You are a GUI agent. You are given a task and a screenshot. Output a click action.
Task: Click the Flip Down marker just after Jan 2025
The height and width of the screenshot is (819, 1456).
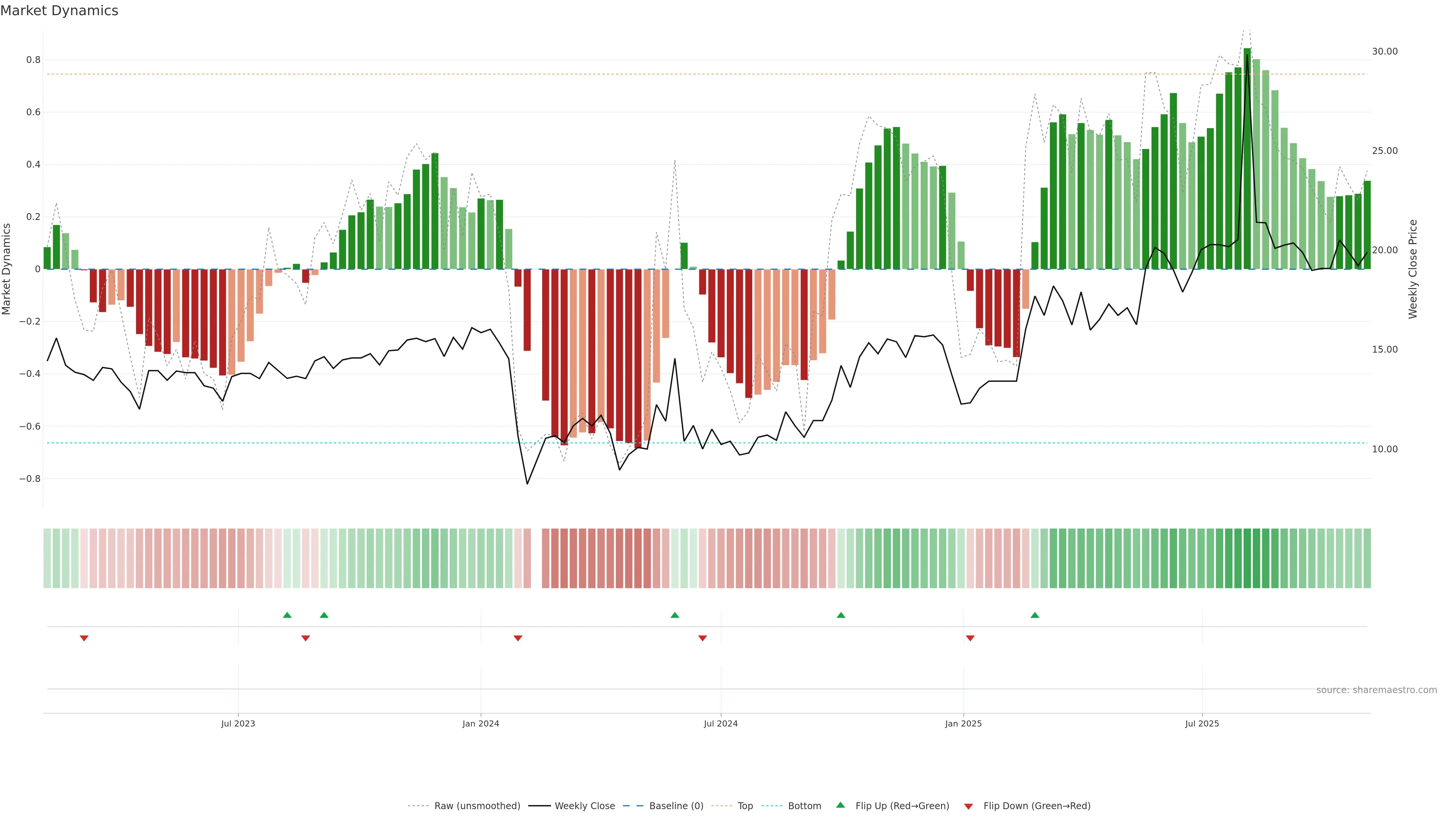coord(970,638)
